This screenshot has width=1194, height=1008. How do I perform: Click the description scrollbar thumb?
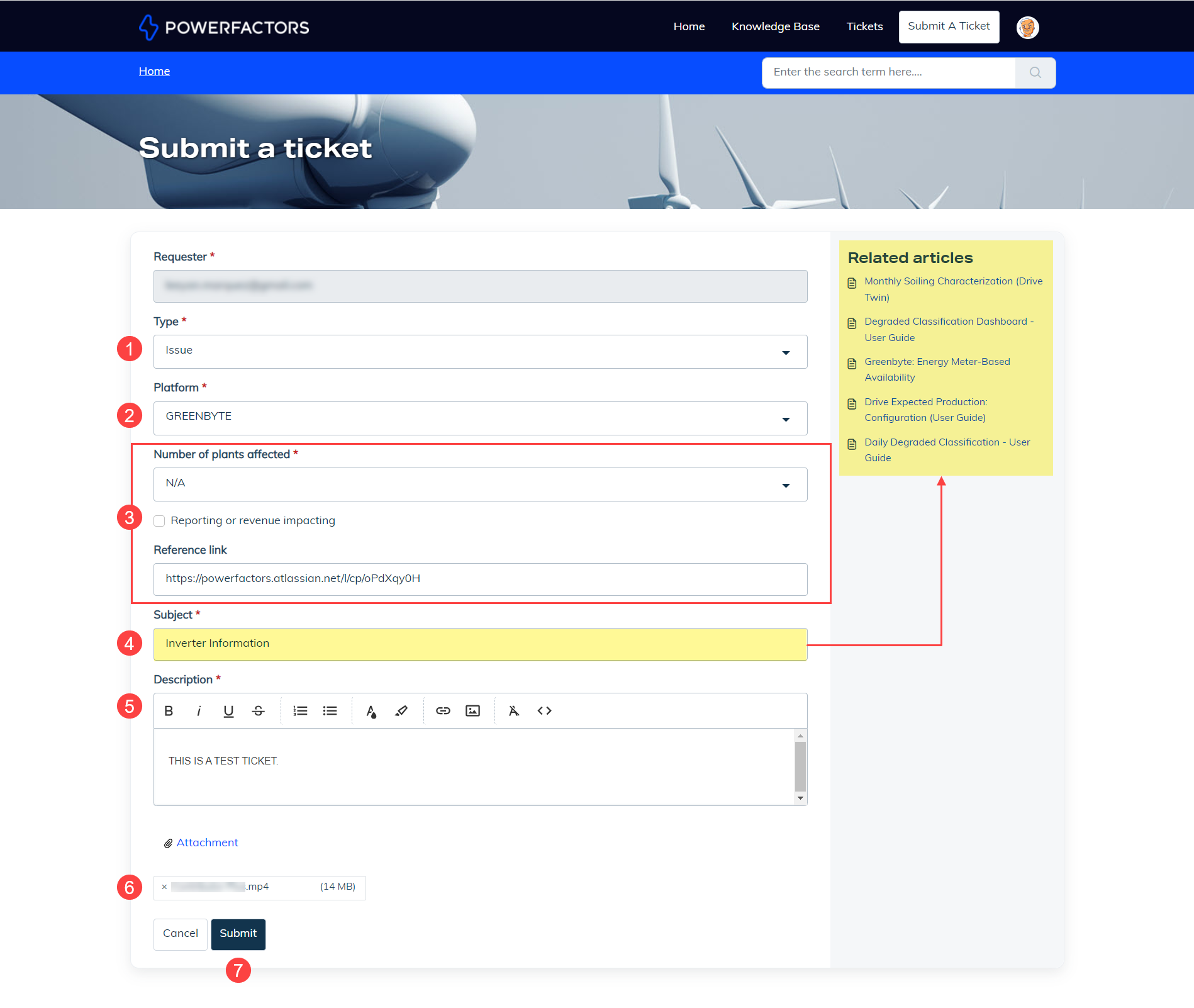800,766
